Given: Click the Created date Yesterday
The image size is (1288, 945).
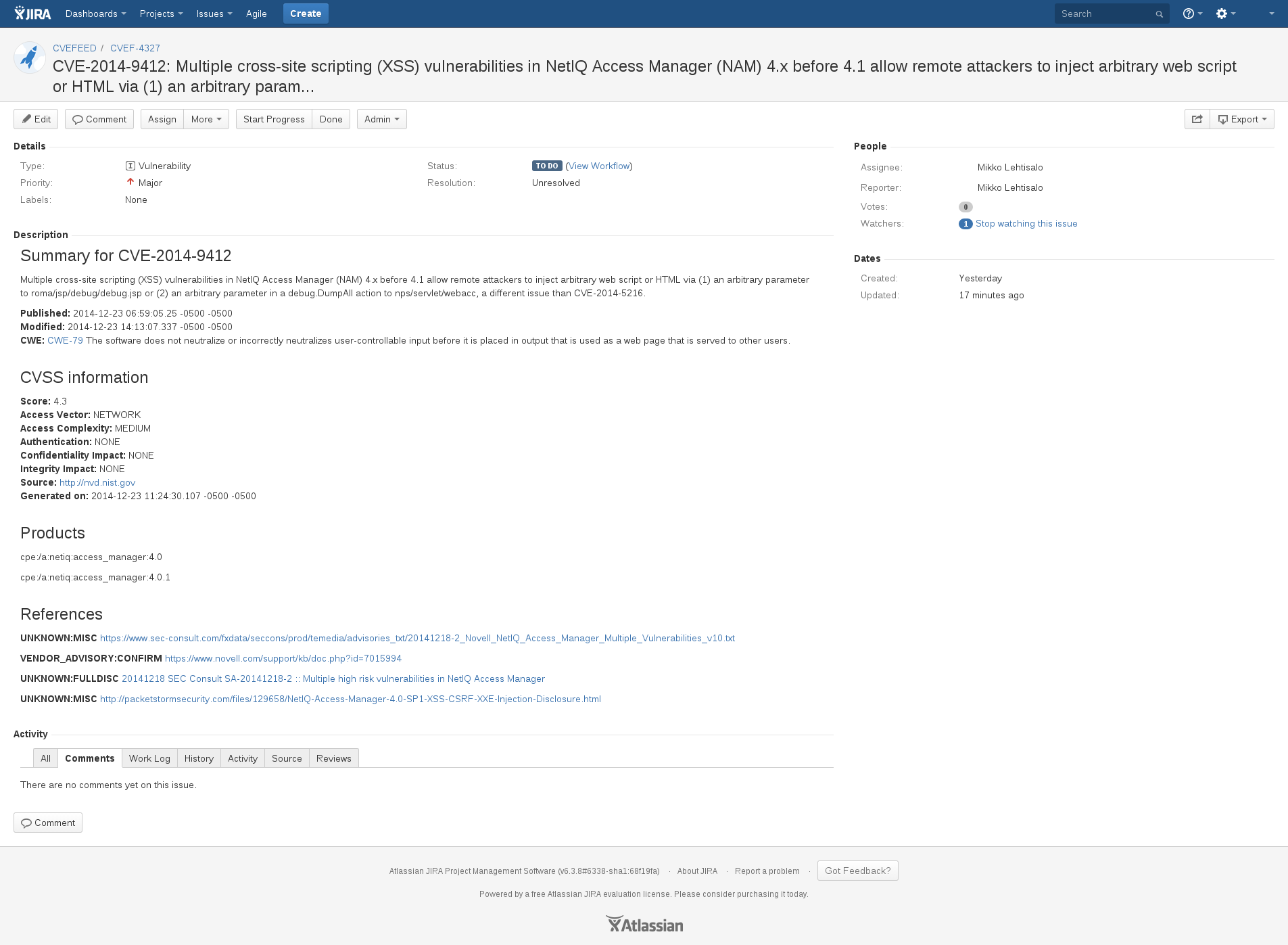Looking at the screenshot, I should [x=980, y=278].
